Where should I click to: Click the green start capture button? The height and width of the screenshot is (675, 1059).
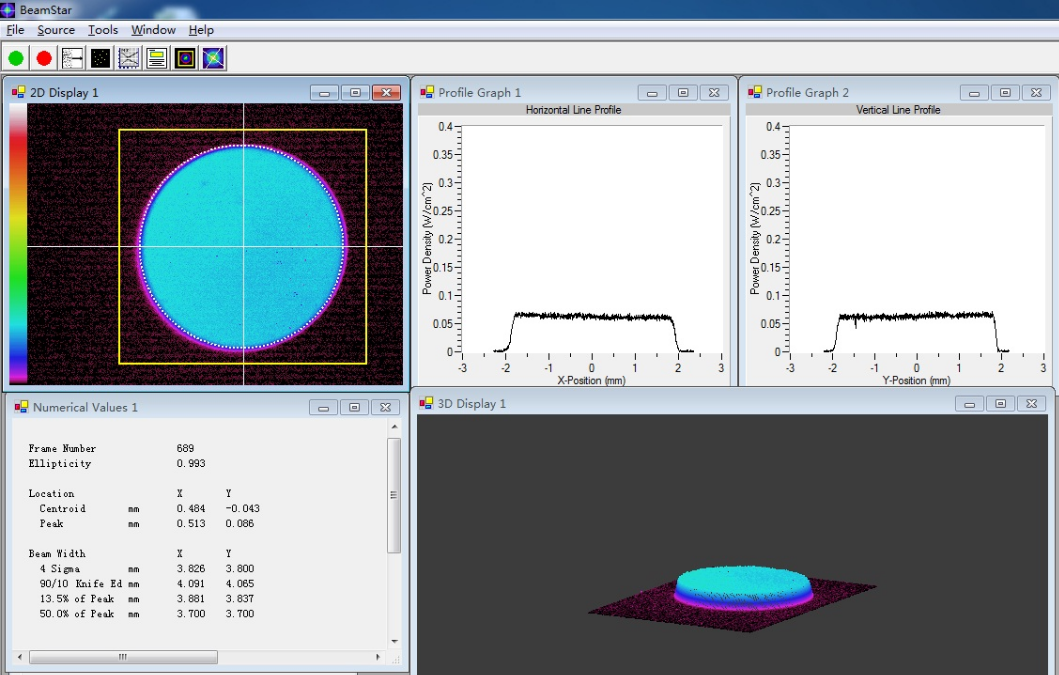point(16,59)
